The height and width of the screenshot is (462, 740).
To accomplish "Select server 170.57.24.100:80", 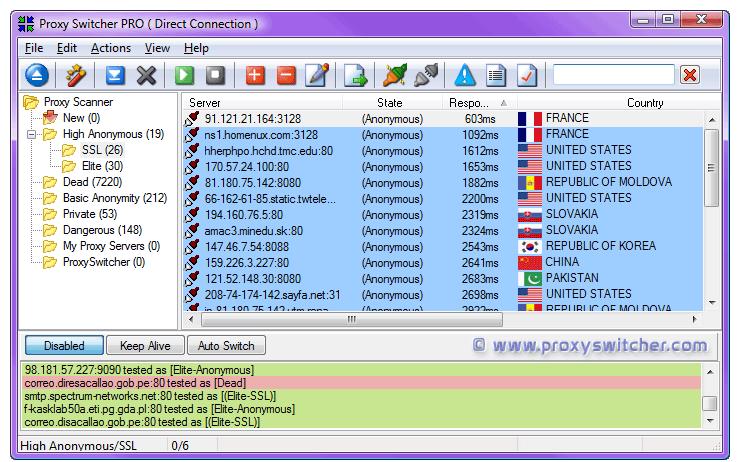I will [246, 167].
